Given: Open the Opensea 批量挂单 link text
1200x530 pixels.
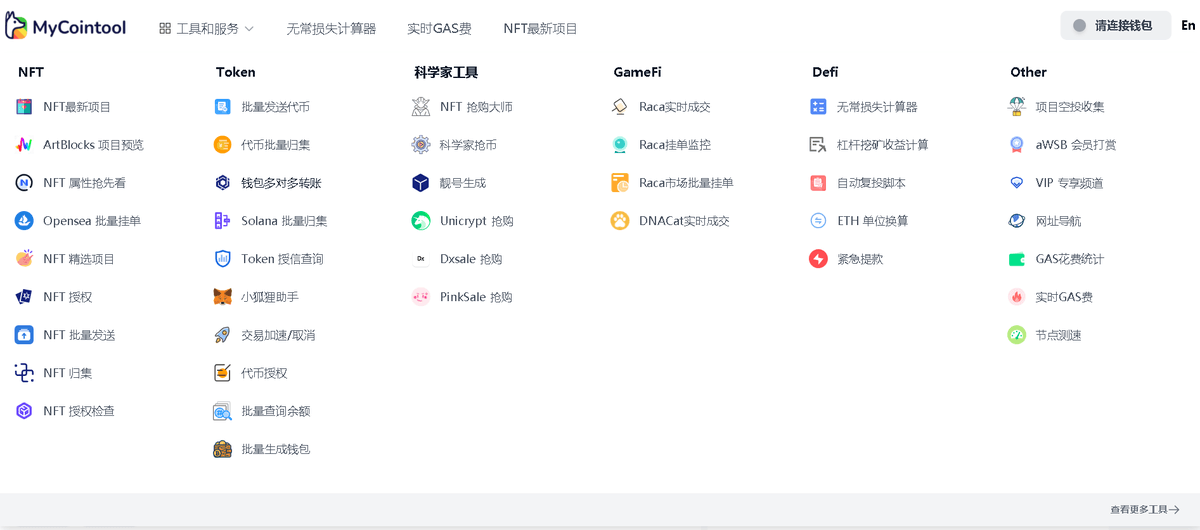Looking at the screenshot, I should tap(92, 221).
